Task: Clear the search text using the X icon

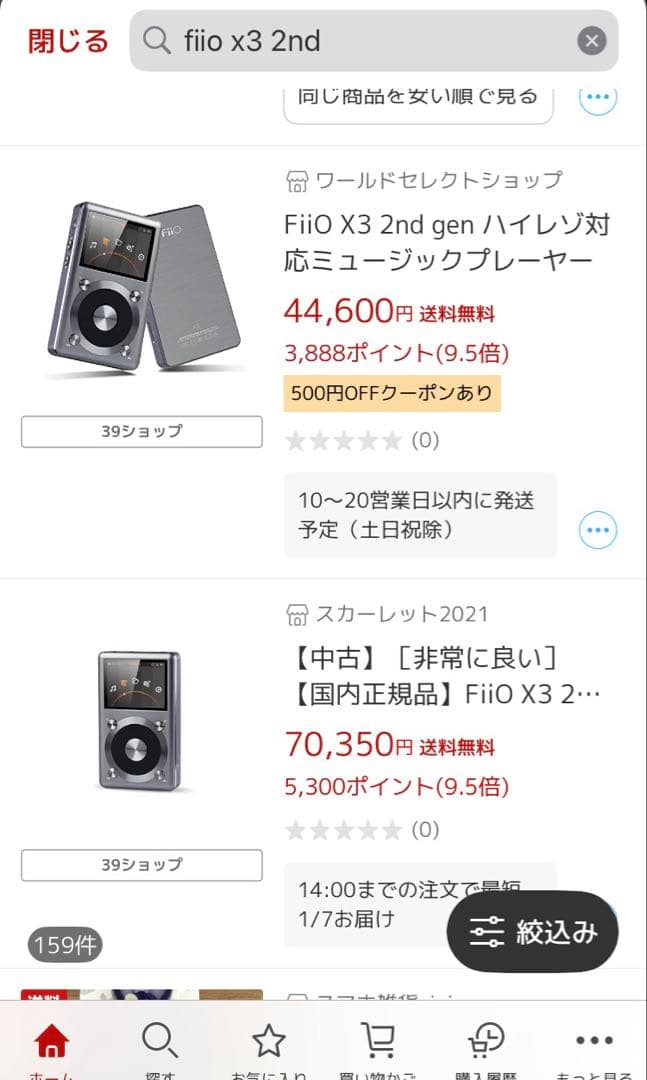Action: [591, 40]
